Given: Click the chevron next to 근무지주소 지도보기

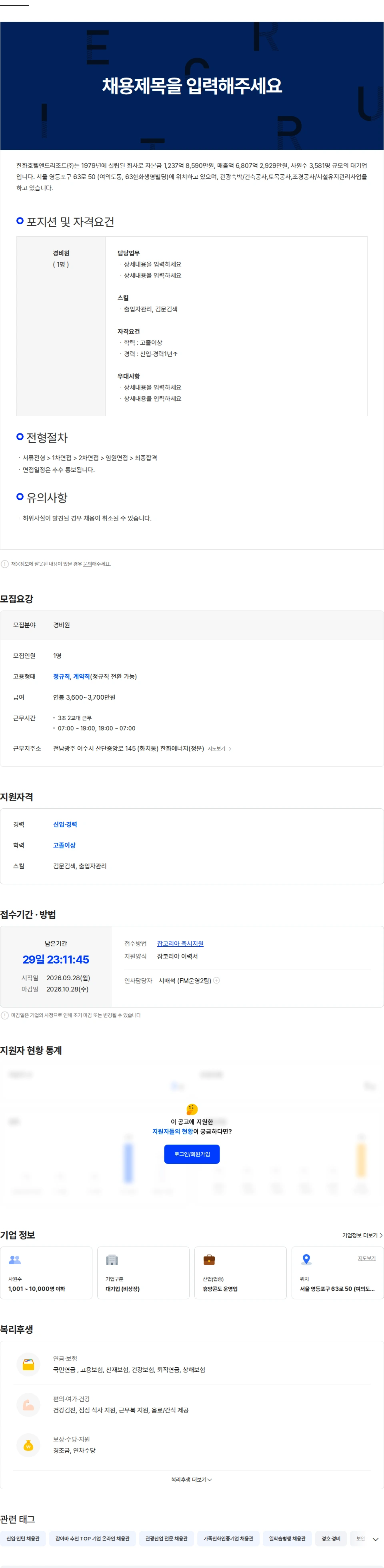Looking at the screenshot, I should pos(230,749).
